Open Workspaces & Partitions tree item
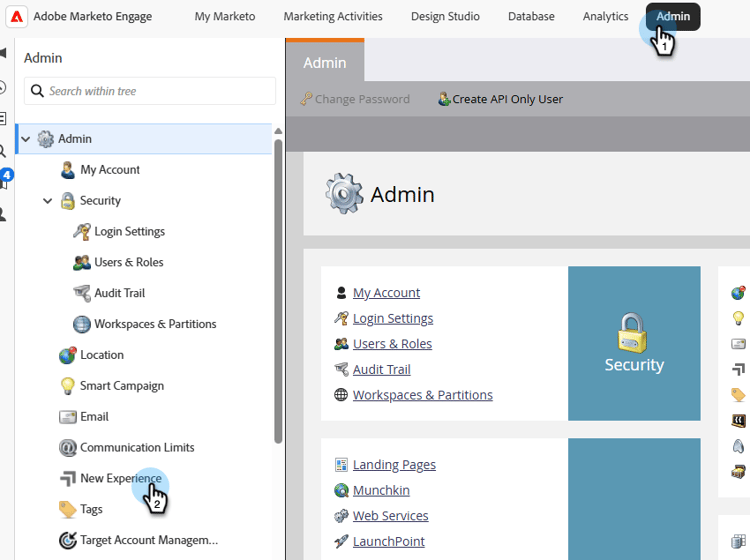The width and height of the screenshot is (750, 560). [155, 324]
